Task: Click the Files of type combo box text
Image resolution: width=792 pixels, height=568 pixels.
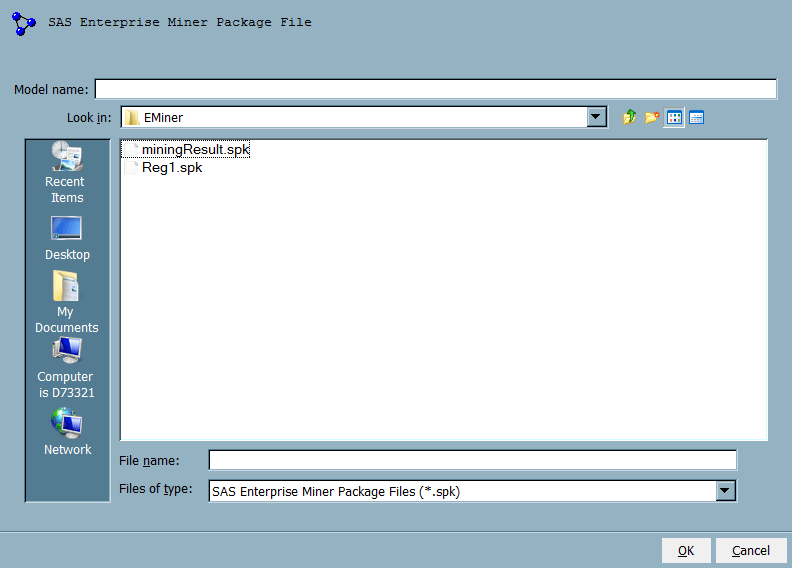Action: (x=336, y=491)
